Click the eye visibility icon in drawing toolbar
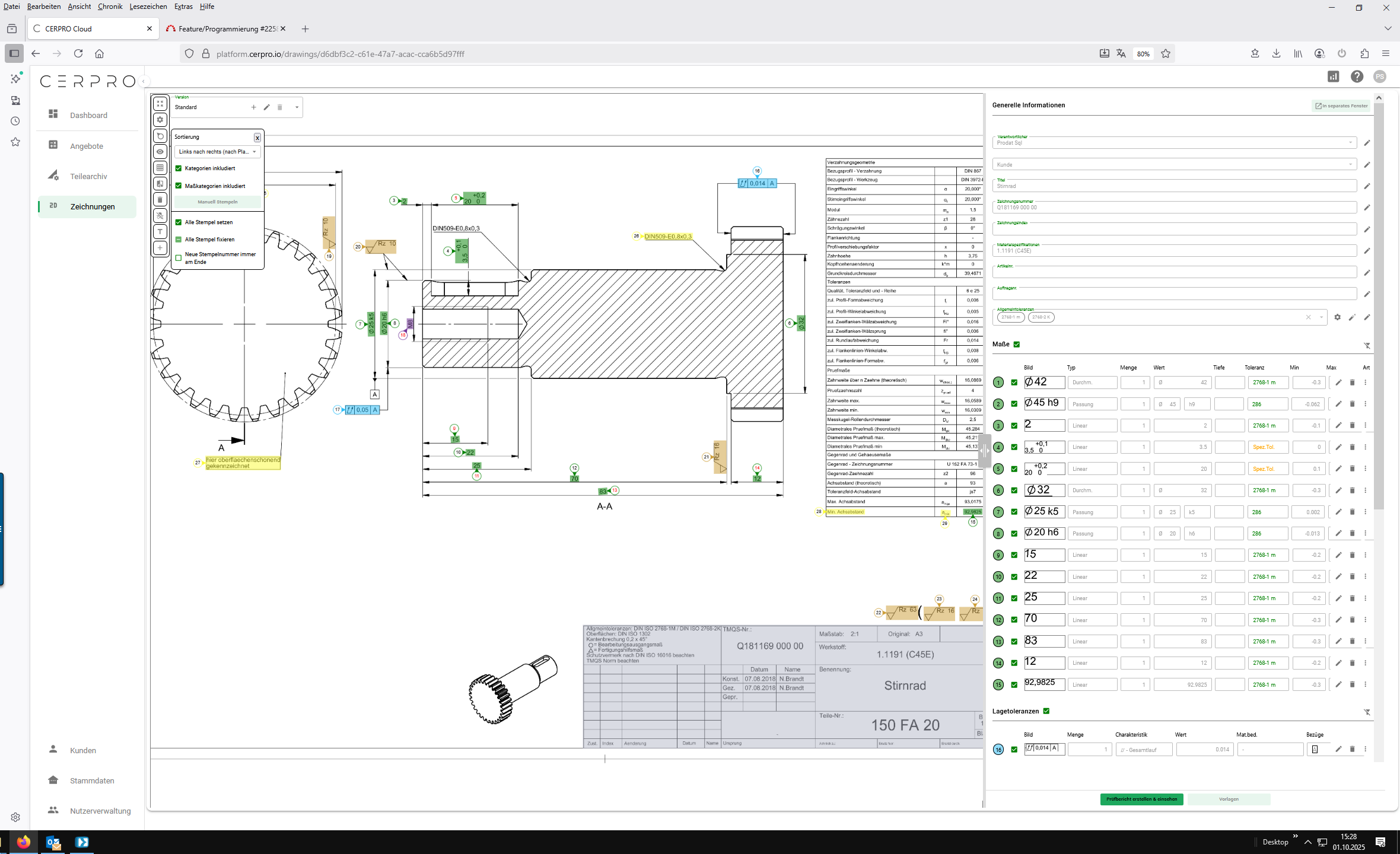 tap(160, 152)
